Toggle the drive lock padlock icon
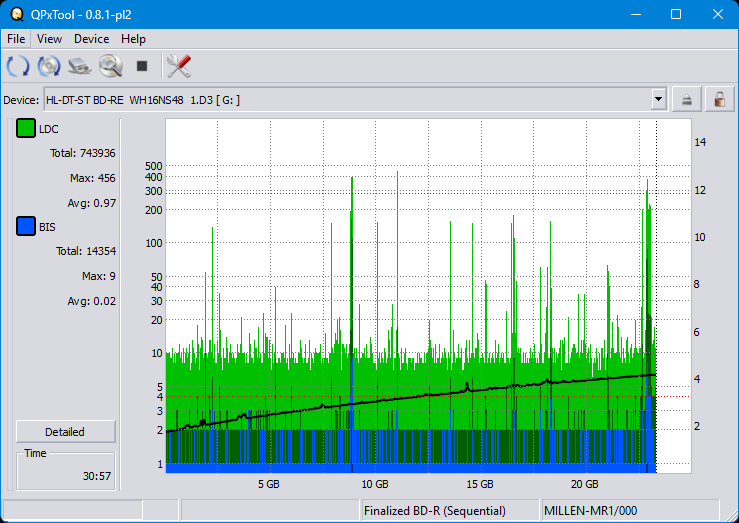Viewport: 739px width, 523px height. (718, 99)
